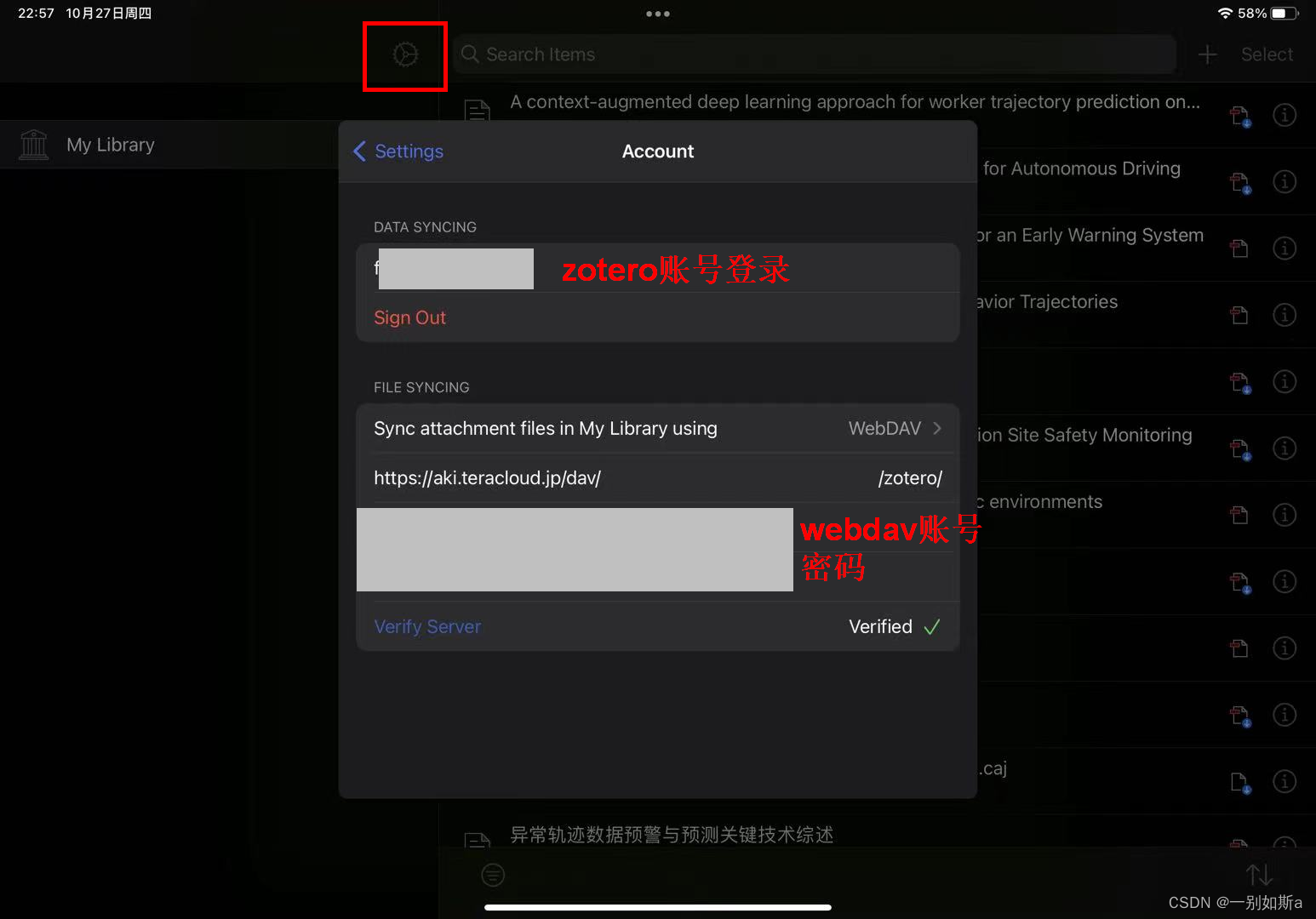Open the 异常轨迹数据预警 item
Viewport: 1316px width, 919px height.
point(672,835)
